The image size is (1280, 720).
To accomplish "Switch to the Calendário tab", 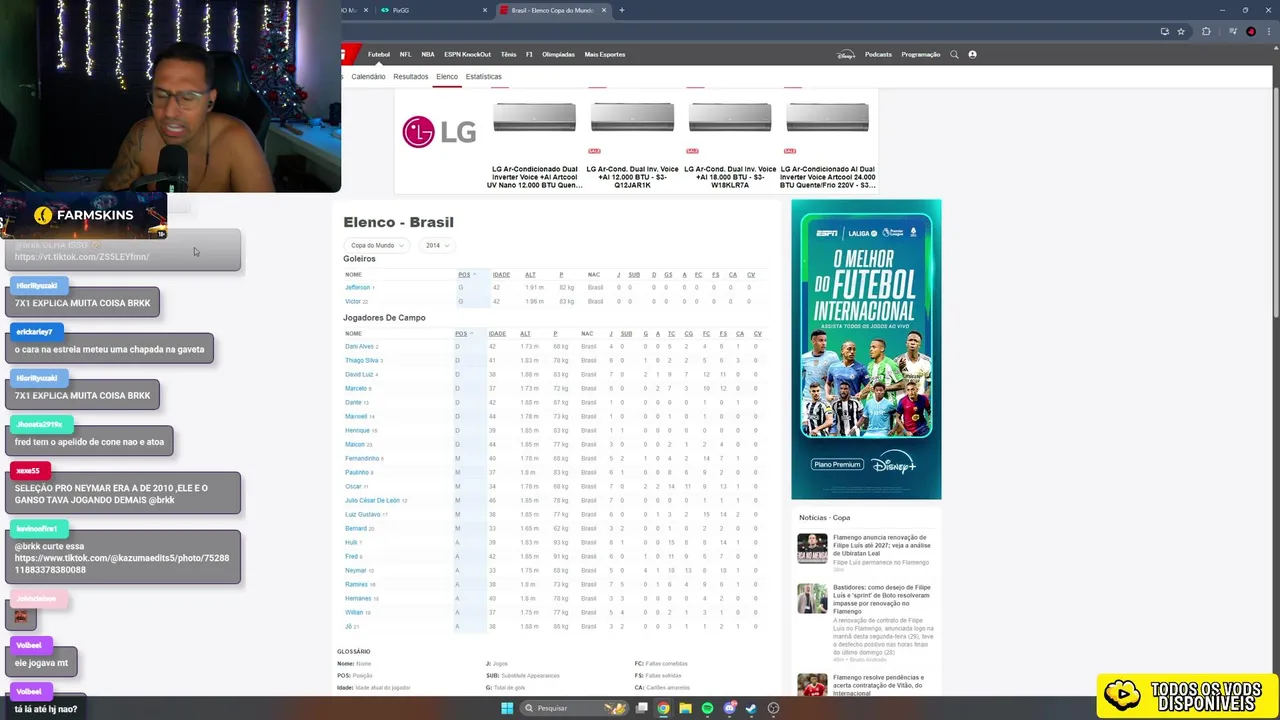I will pyautogui.click(x=368, y=76).
